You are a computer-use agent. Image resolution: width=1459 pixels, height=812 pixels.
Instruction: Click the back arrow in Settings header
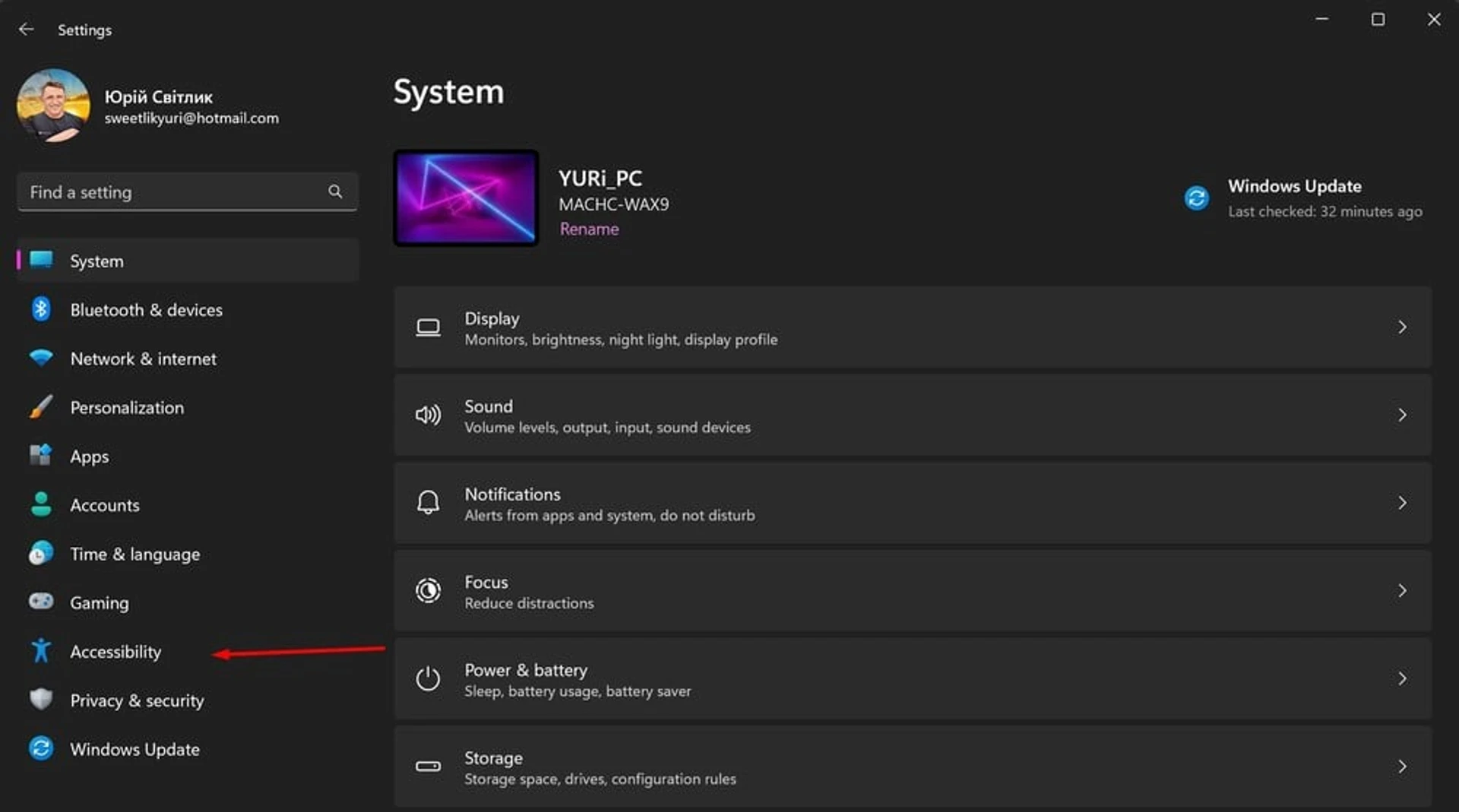[27, 29]
